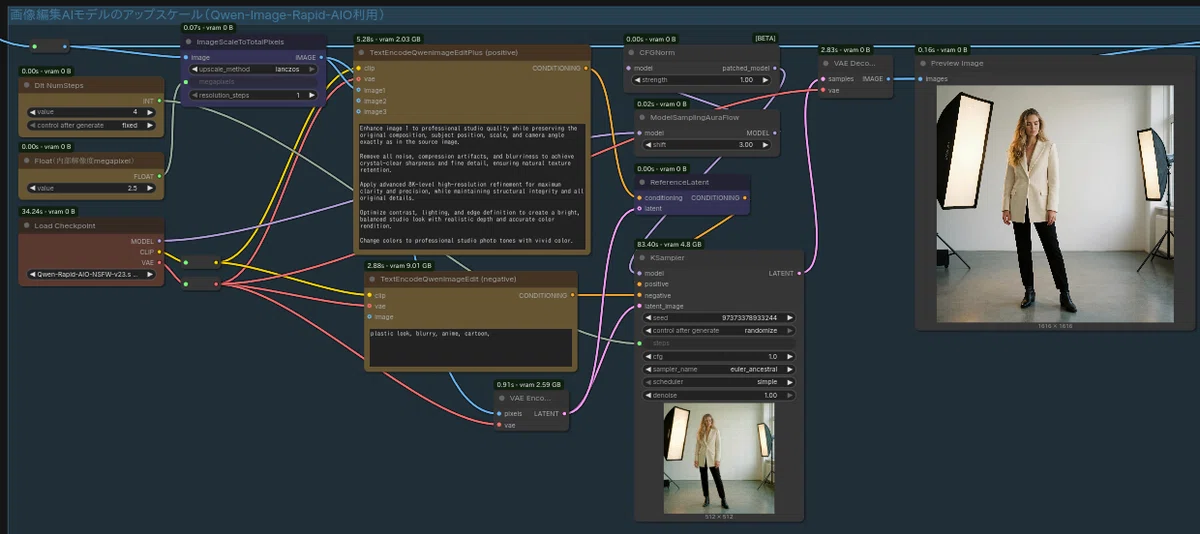Screen dimensions: 1200x534
Task: Click the MODEL output port of Load Checkpoint
Action: coord(158,241)
